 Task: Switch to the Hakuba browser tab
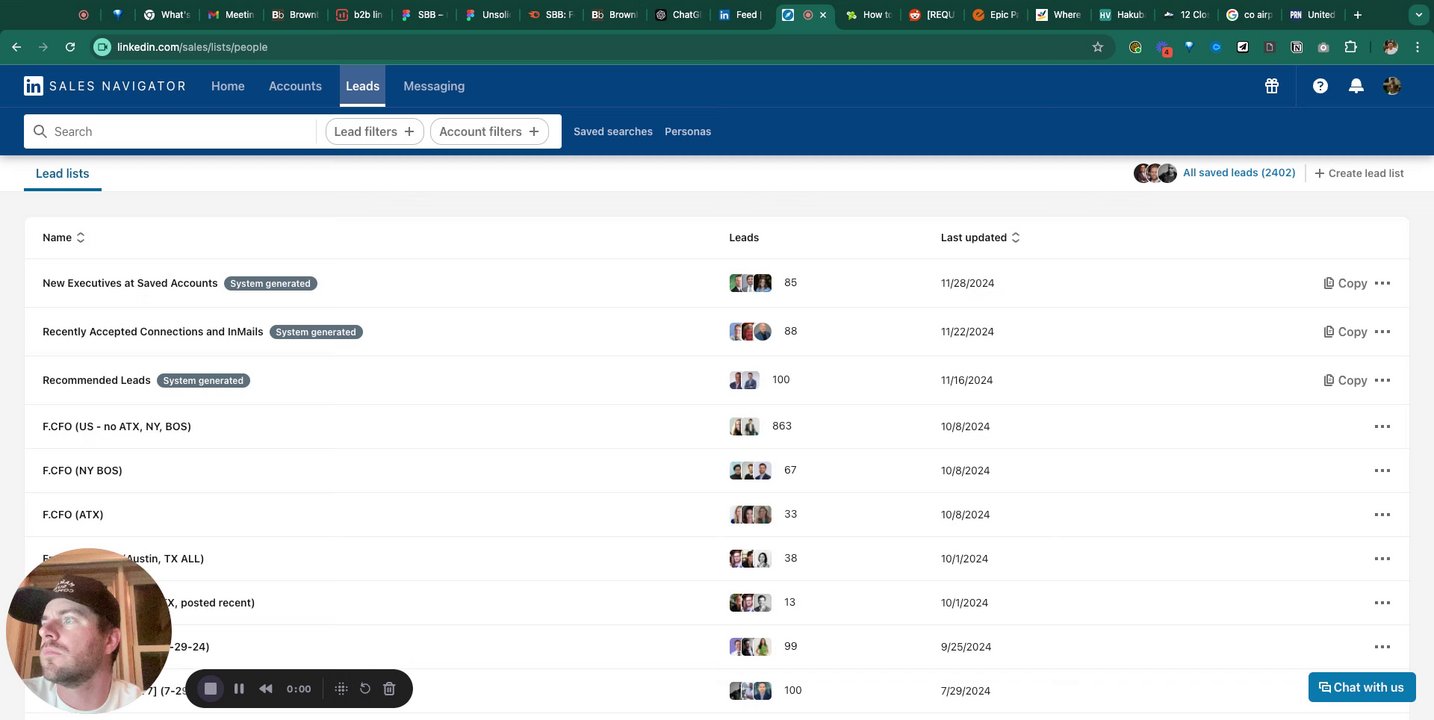(x=1121, y=15)
